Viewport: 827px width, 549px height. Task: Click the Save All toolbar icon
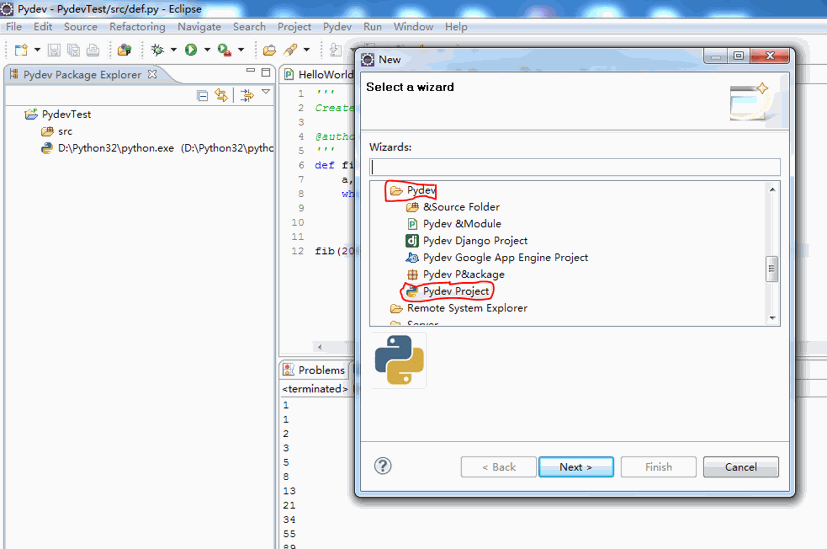click(x=73, y=50)
